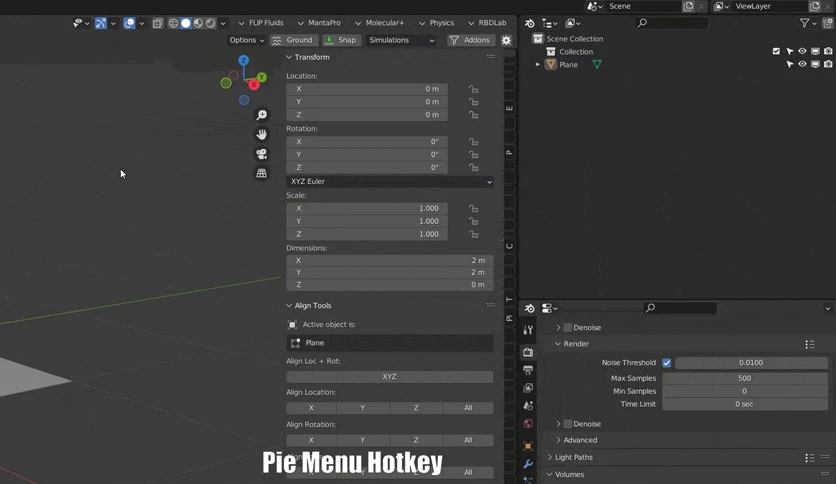Screen dimensions: 836x484
Task: Collapse the Volumes panel
Action: pyautogui.click(x=550, y=474)
